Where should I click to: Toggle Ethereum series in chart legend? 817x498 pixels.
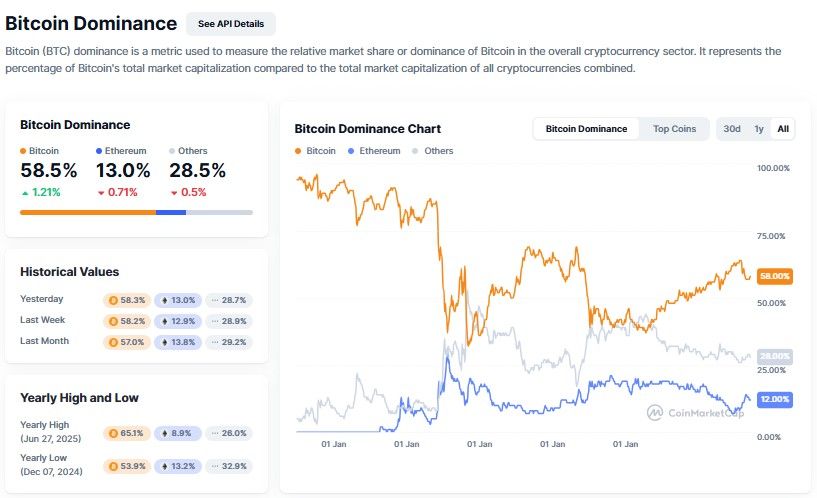point(374,151)
